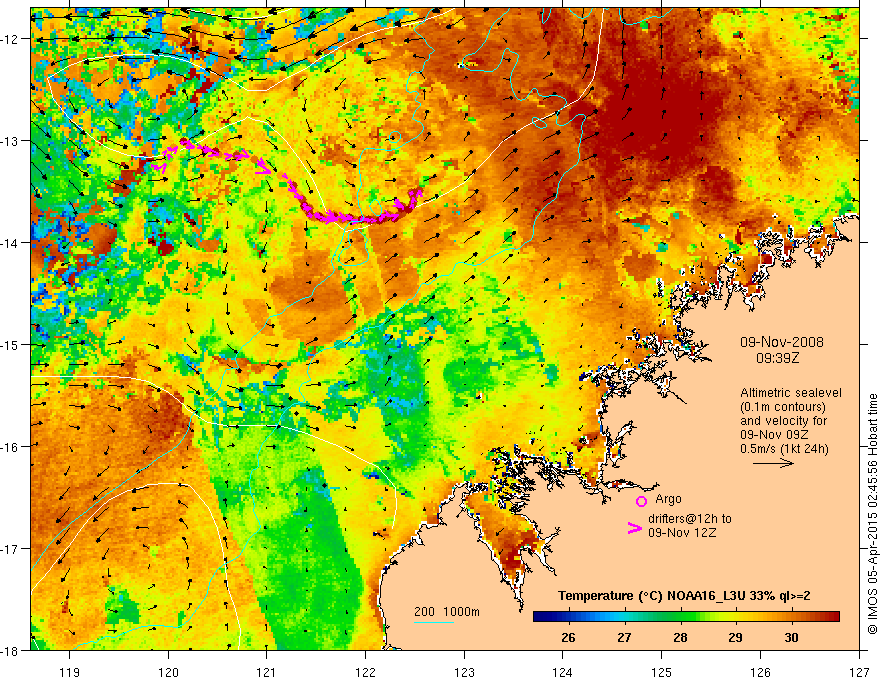Click the colorbar tick label 28

pyautogui.click(x=680, y=638)
